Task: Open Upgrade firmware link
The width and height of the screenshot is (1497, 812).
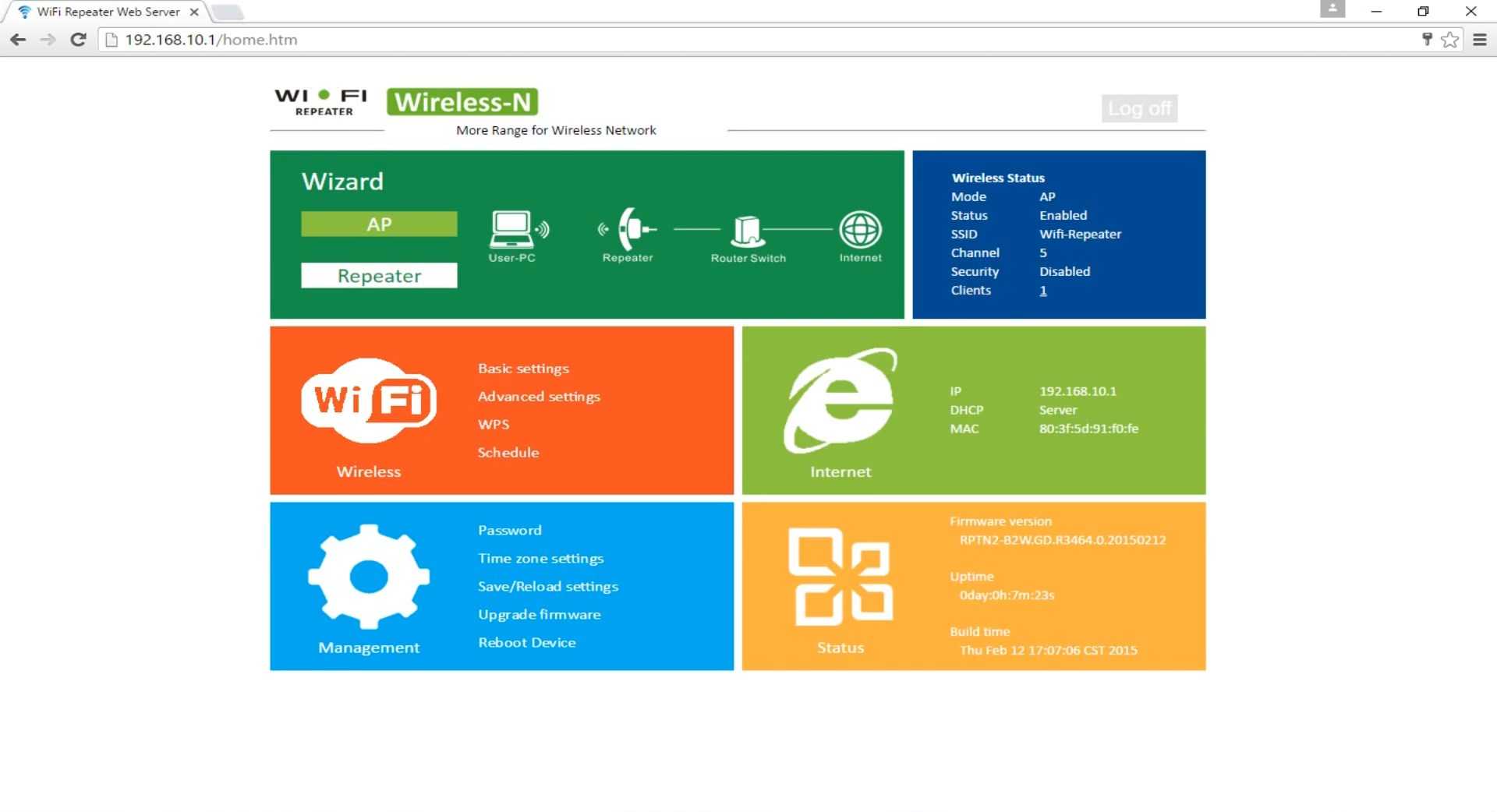Action: coord(540,615)
